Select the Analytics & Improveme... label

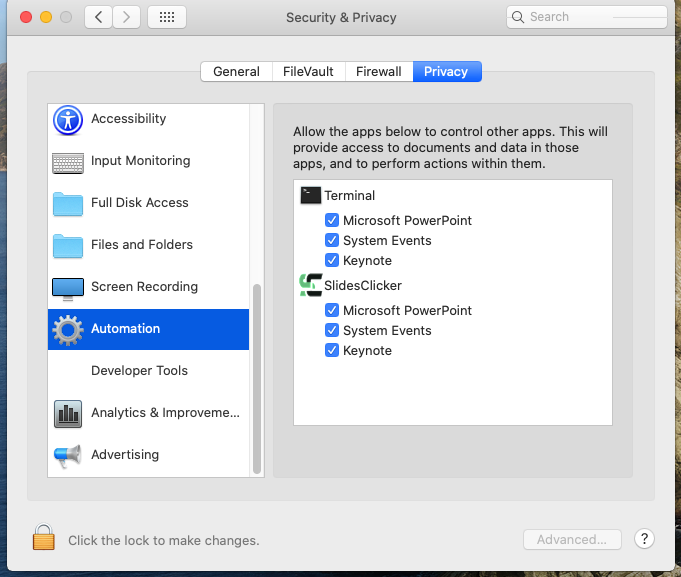(x=165, y=412)
